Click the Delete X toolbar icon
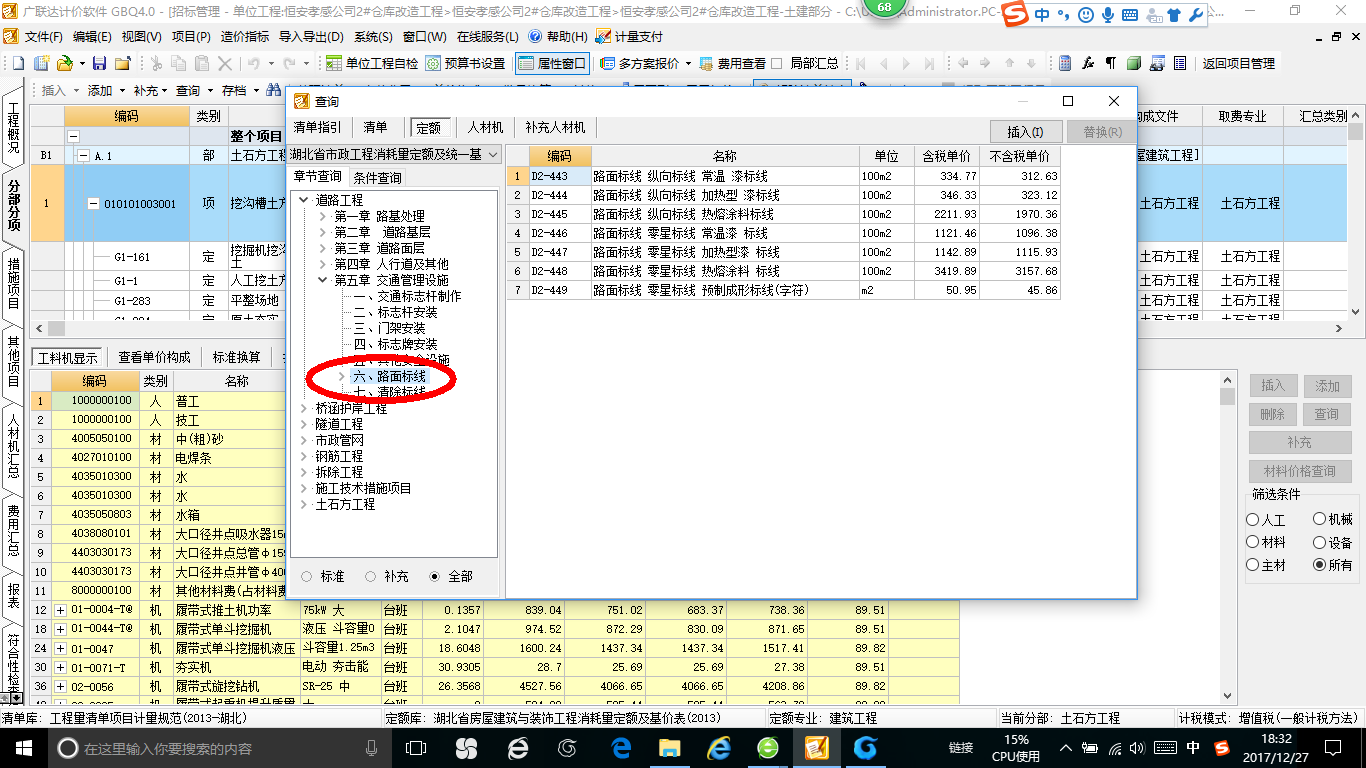This screenshot has width=1366, height=768. click(224, 63)
